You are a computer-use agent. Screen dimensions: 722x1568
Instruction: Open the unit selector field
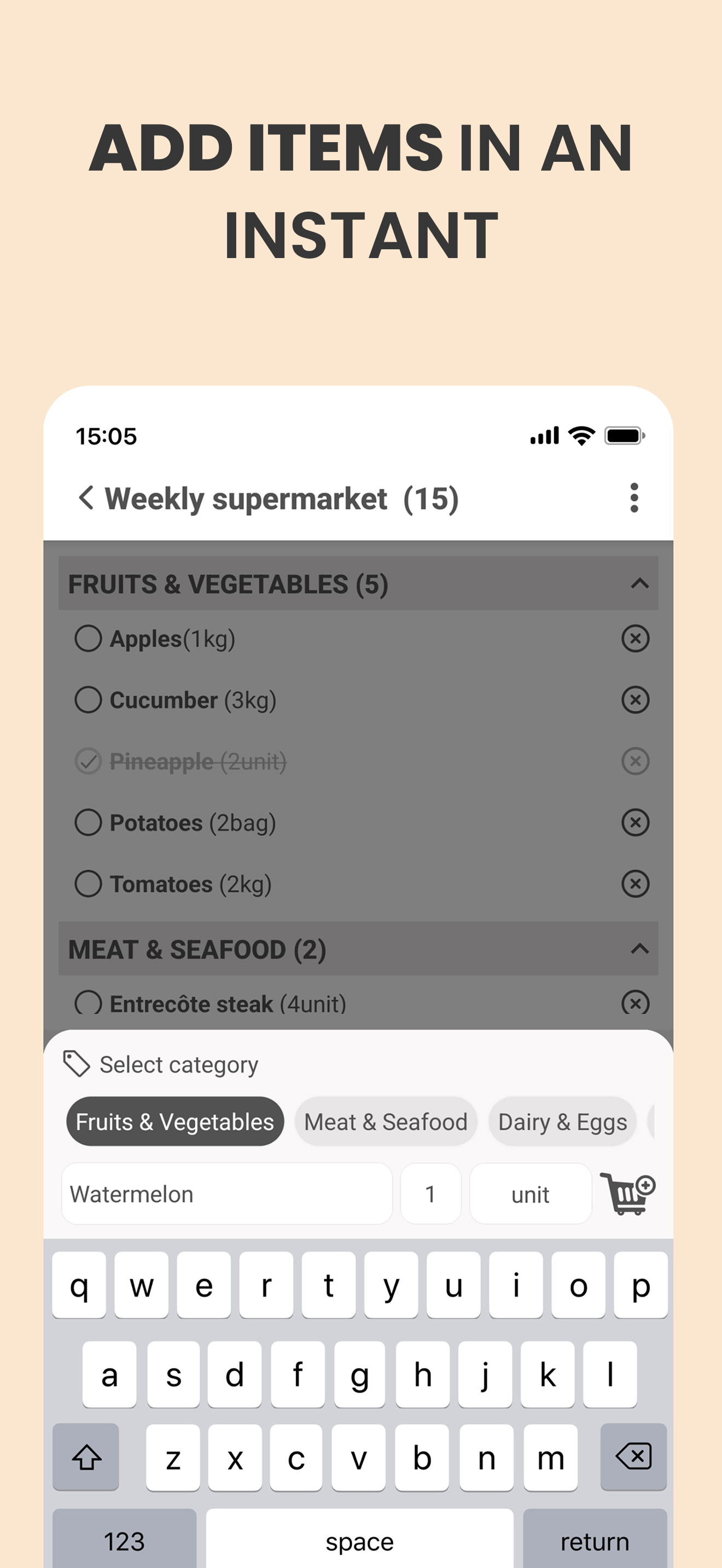[x=530, y=1193]
